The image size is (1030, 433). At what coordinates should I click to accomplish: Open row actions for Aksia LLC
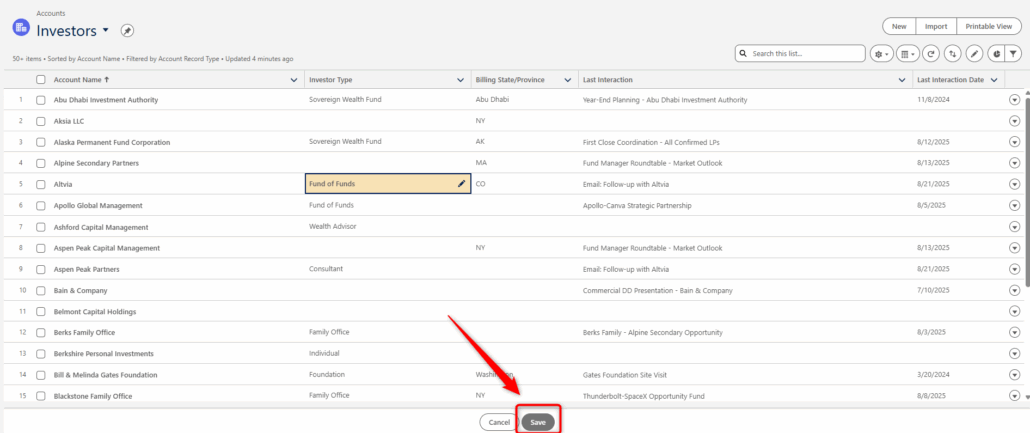1014,121
